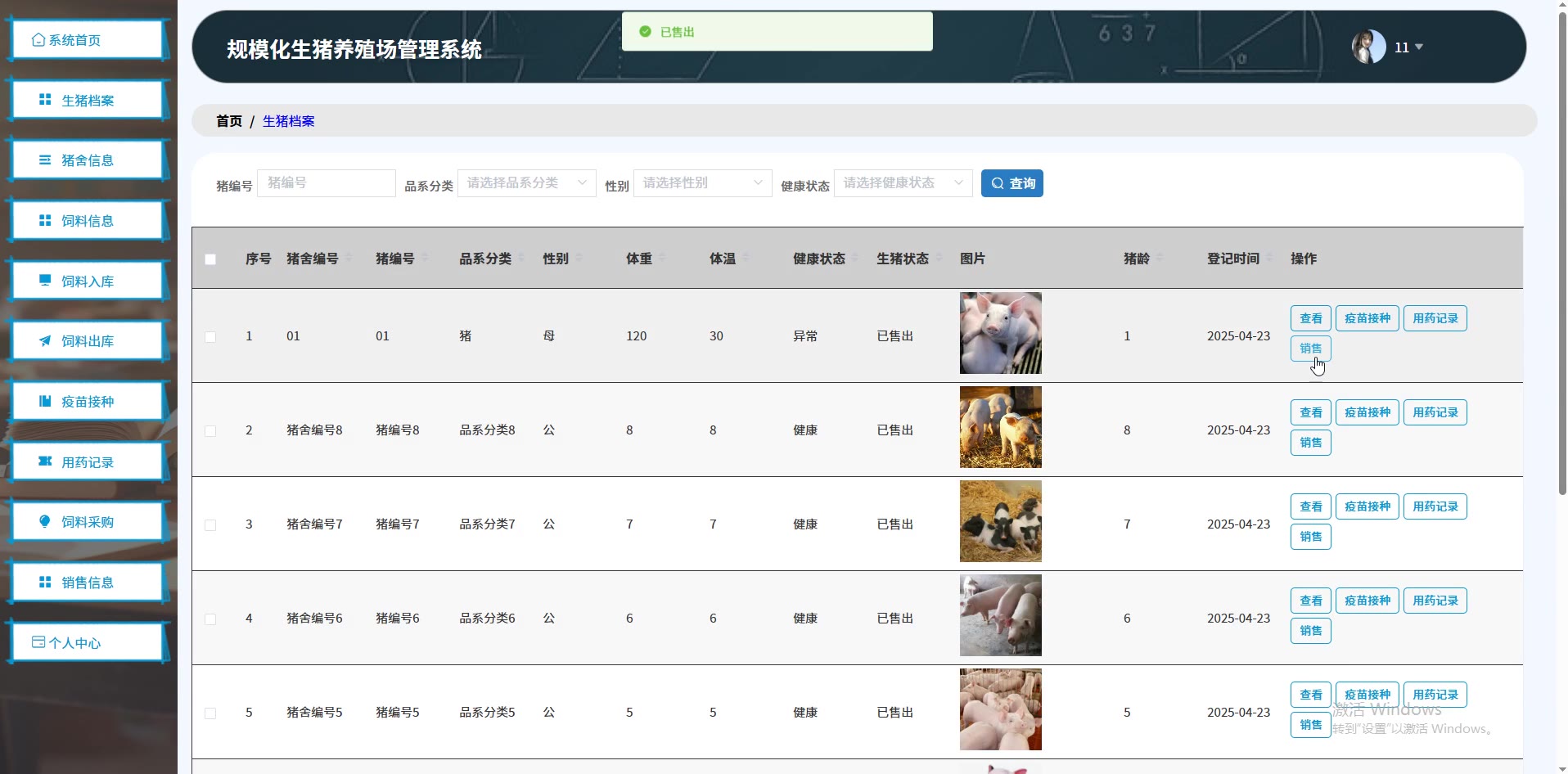Image resolution: width=1568 pixels, height=774 pixels.
Task: Click 销售 button for the 猪编号6 row
Action: point(1311,631)
